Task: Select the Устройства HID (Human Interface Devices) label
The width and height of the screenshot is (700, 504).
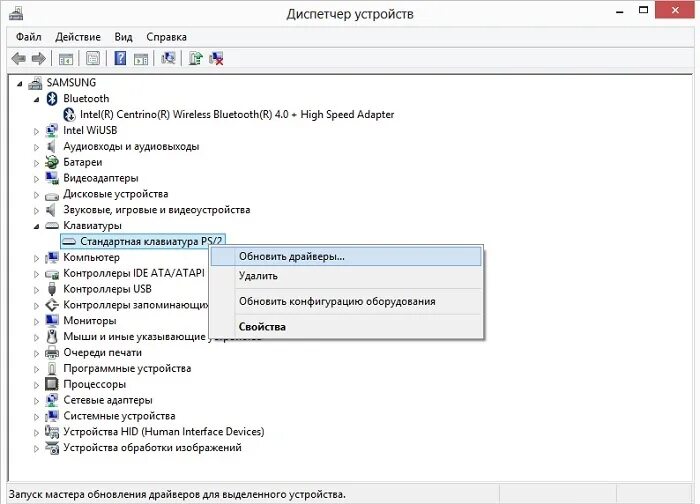Action: pos(164,432)
